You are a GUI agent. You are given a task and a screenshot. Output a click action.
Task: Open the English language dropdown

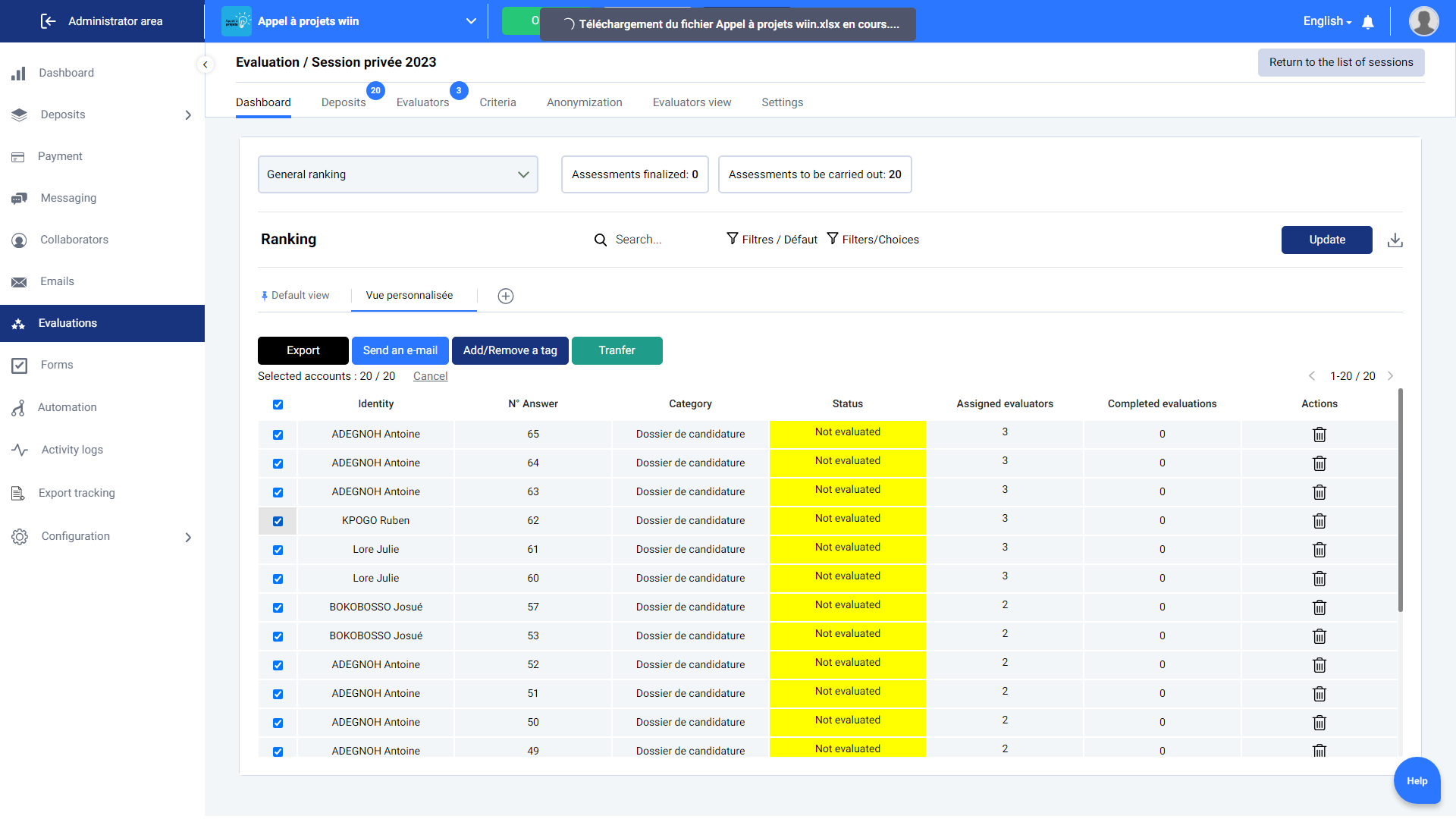(1327, 21)
